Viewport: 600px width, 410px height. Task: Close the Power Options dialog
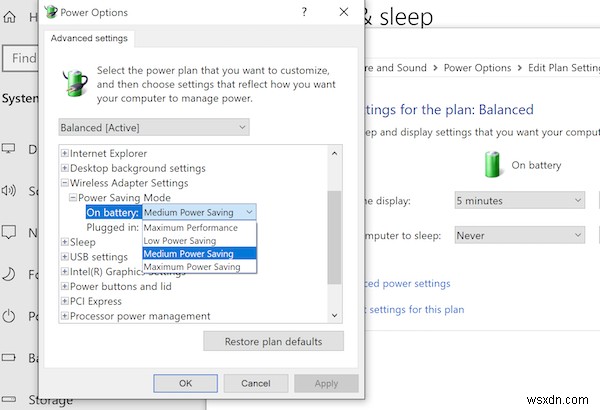coord(344,12)
